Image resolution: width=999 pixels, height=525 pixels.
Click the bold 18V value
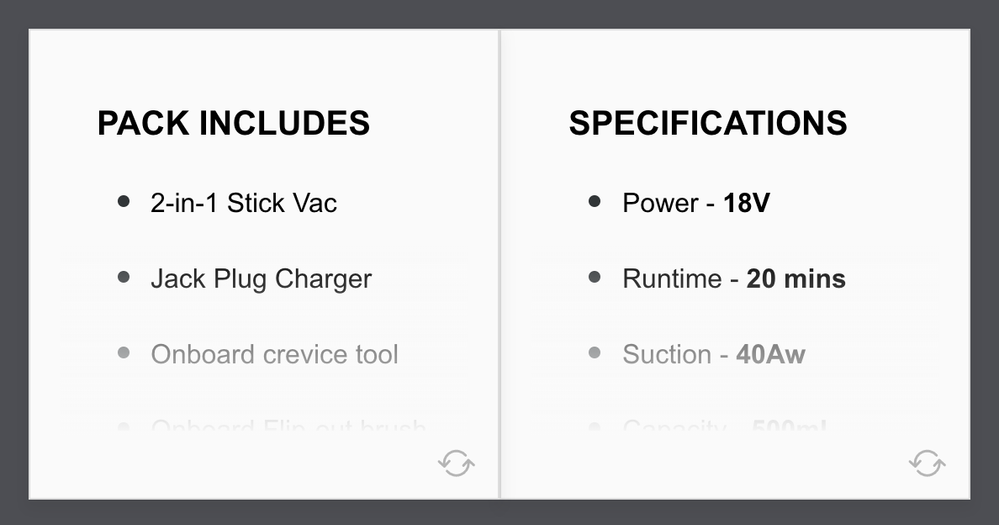coord(747,203)
